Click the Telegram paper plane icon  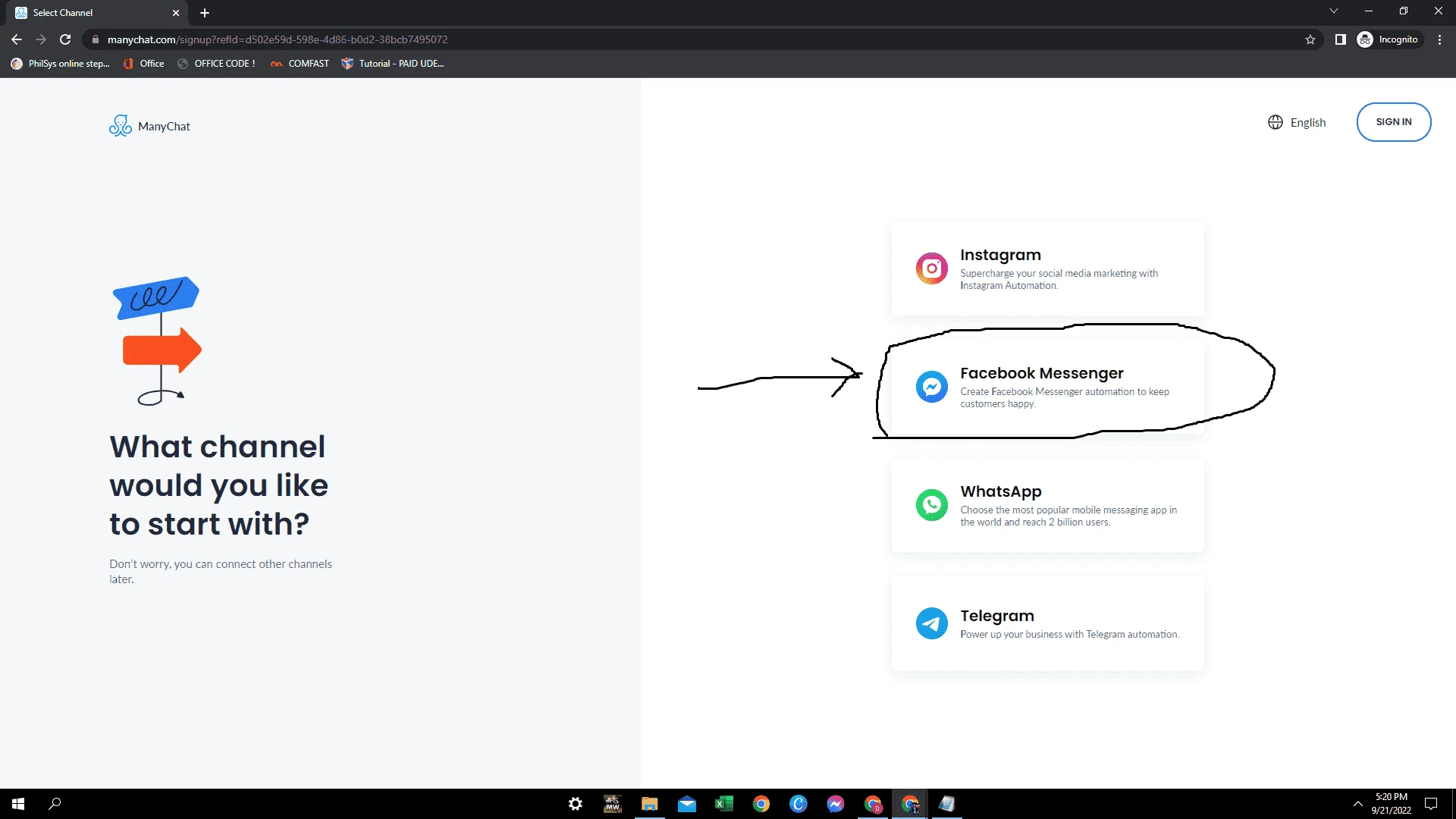[931, 623]
